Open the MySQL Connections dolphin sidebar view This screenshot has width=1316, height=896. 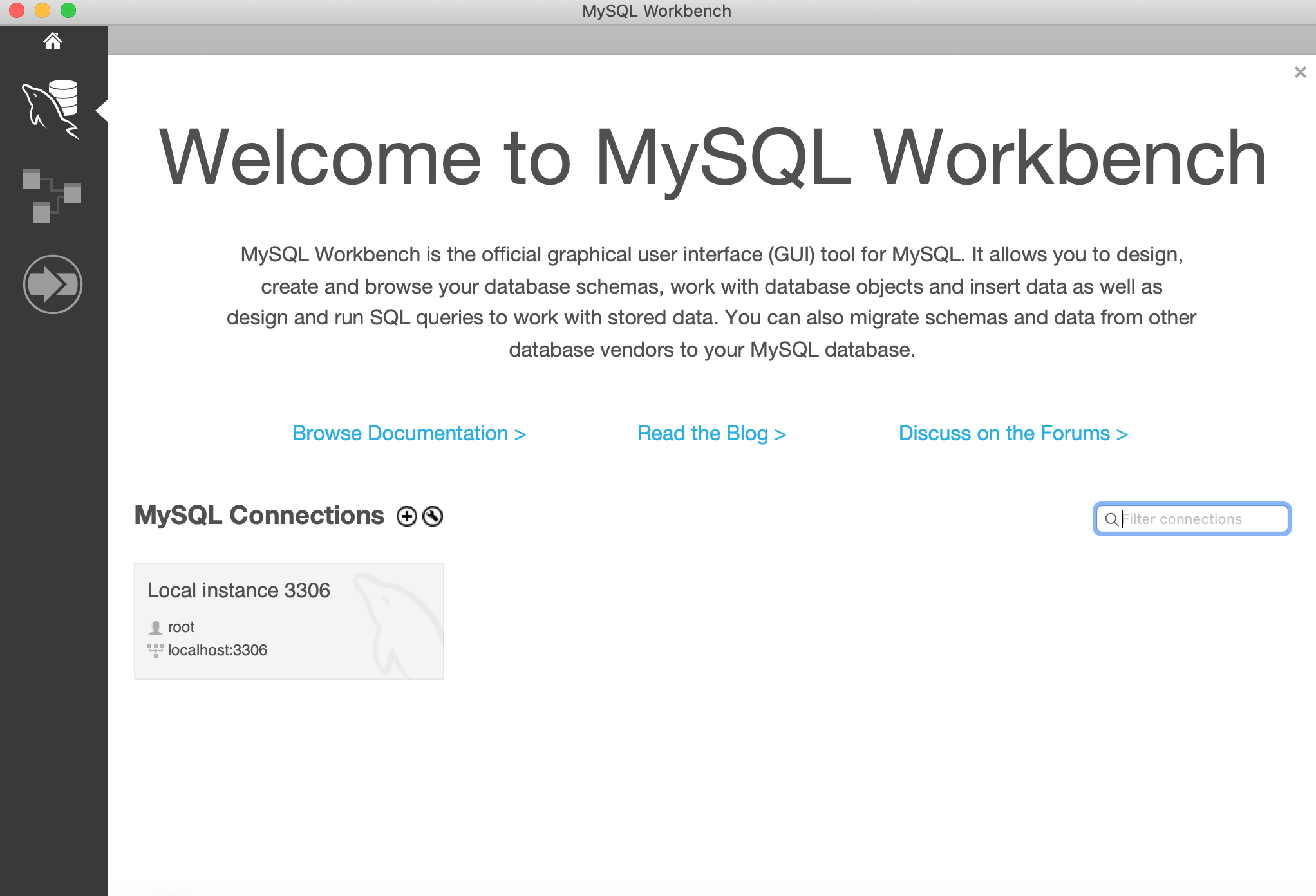[x=52, y=109]
